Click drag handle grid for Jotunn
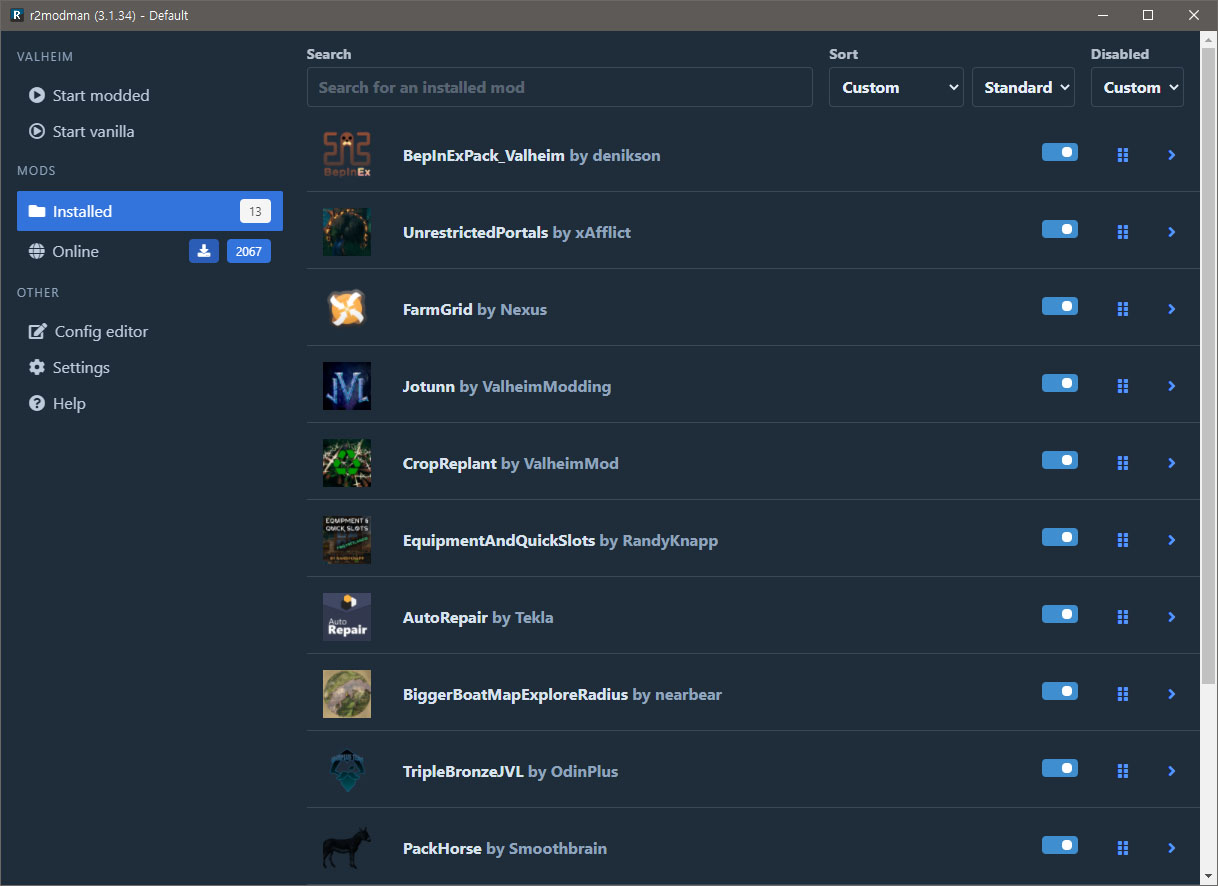 point(1123,386)
